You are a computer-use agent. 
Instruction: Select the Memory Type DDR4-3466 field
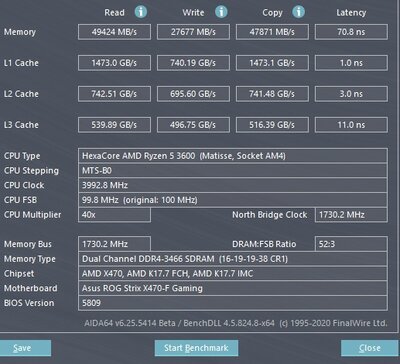(x=233, y=259)
